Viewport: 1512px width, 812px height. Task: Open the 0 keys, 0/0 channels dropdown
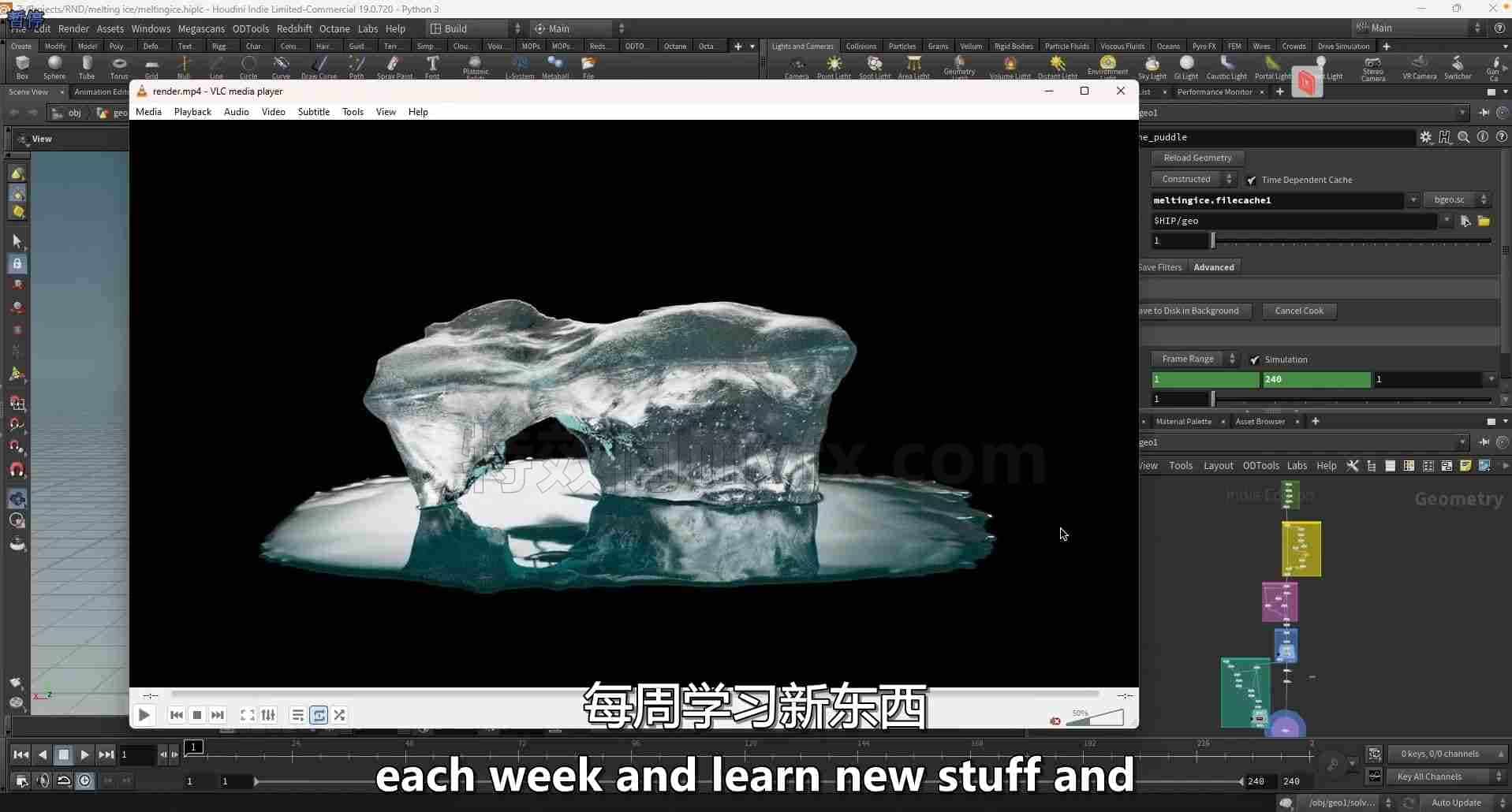click(x=1447, y=754)
